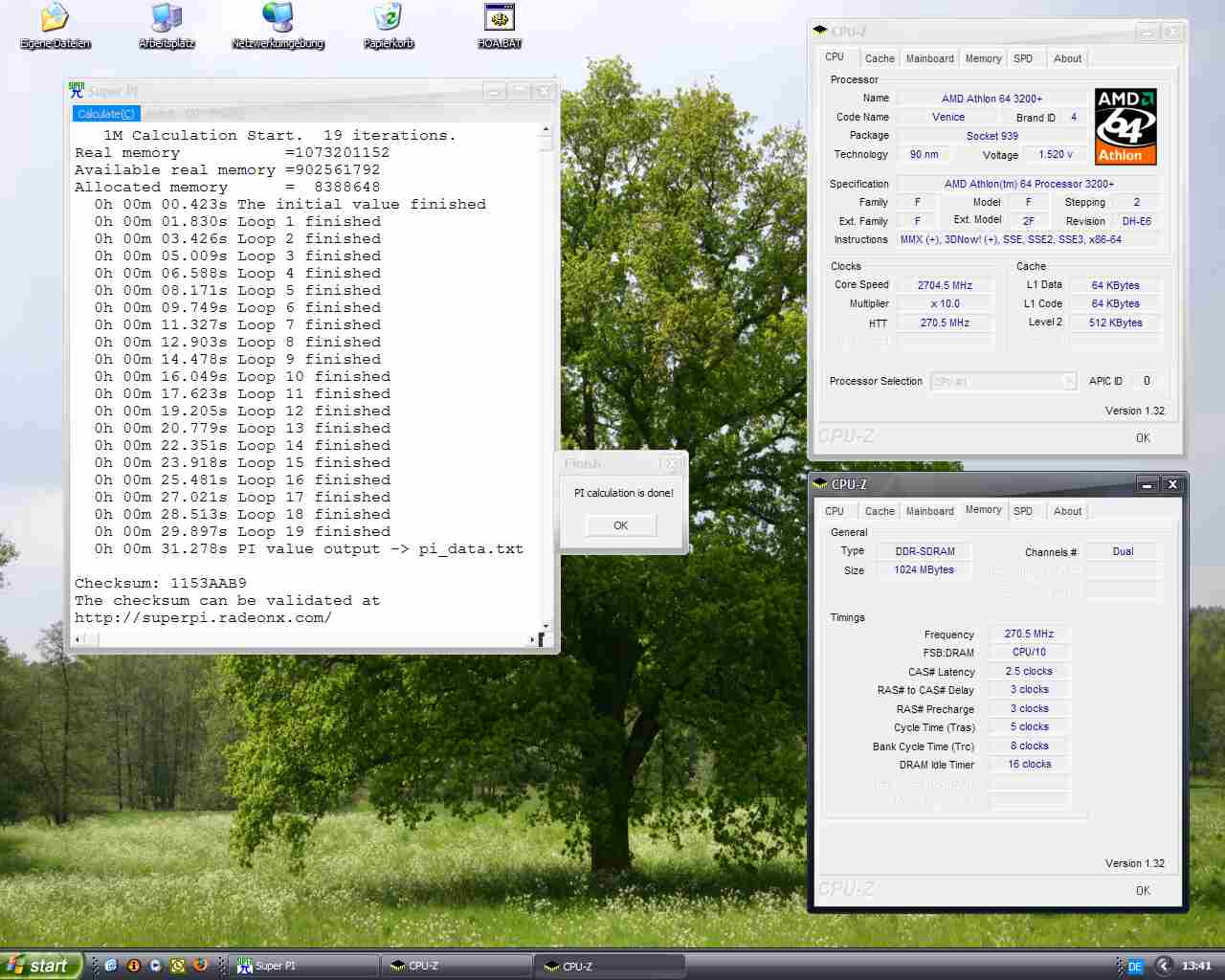Click top CPU-Z window title icon
This screenshot has width=1225, height=980.
point(820,31)
